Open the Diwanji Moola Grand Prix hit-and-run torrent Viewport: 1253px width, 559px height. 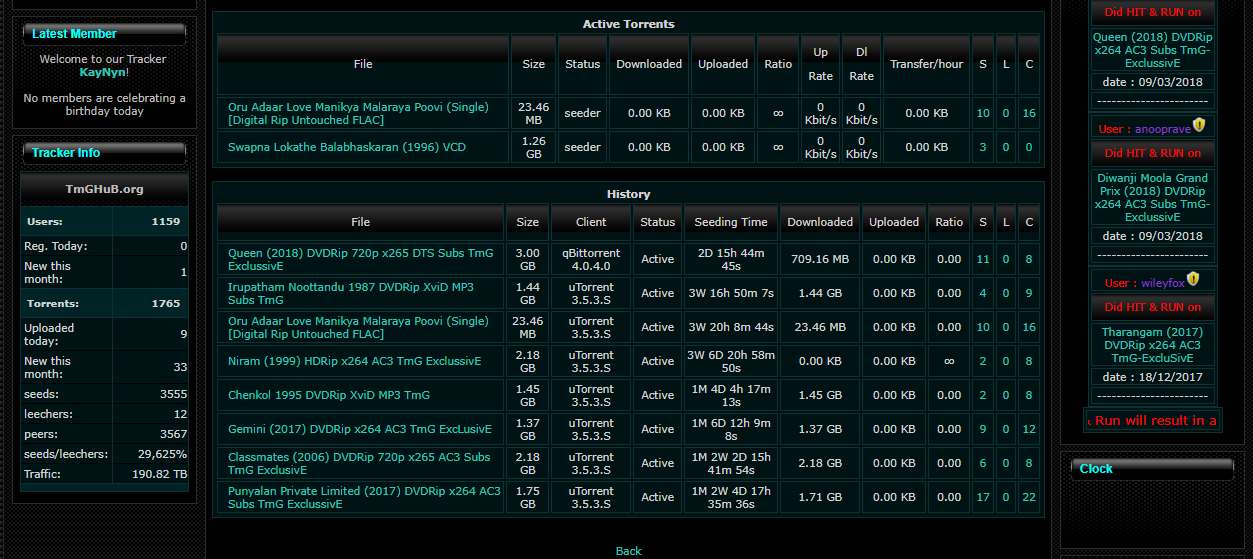[x=1152, y=197]
